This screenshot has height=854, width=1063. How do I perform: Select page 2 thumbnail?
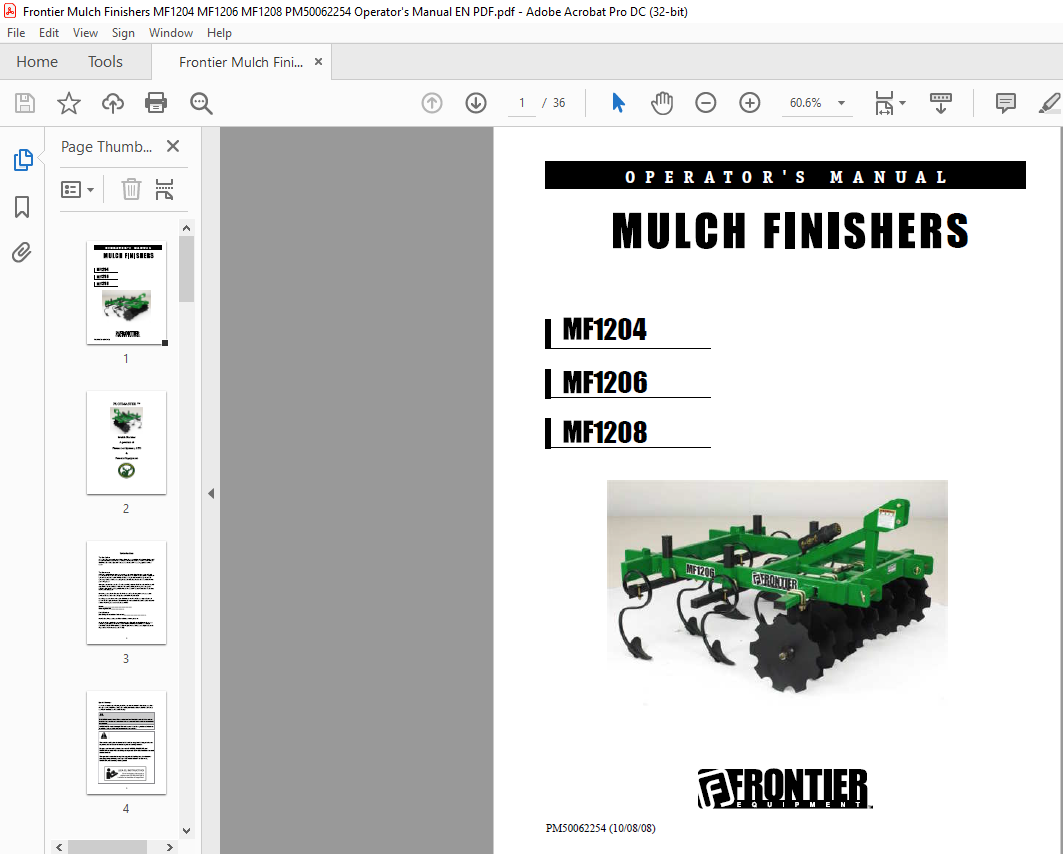point(126,443)
